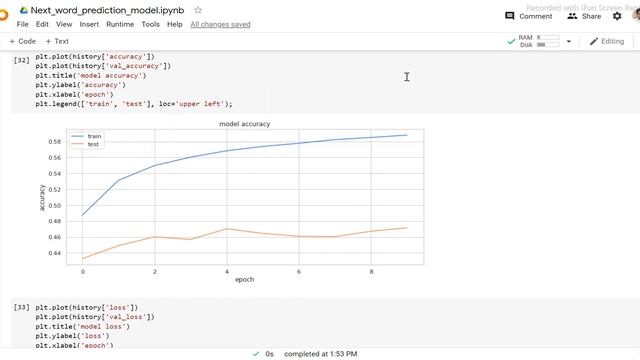
Task: Open the Runtime menu
Action: pos(120,24)
